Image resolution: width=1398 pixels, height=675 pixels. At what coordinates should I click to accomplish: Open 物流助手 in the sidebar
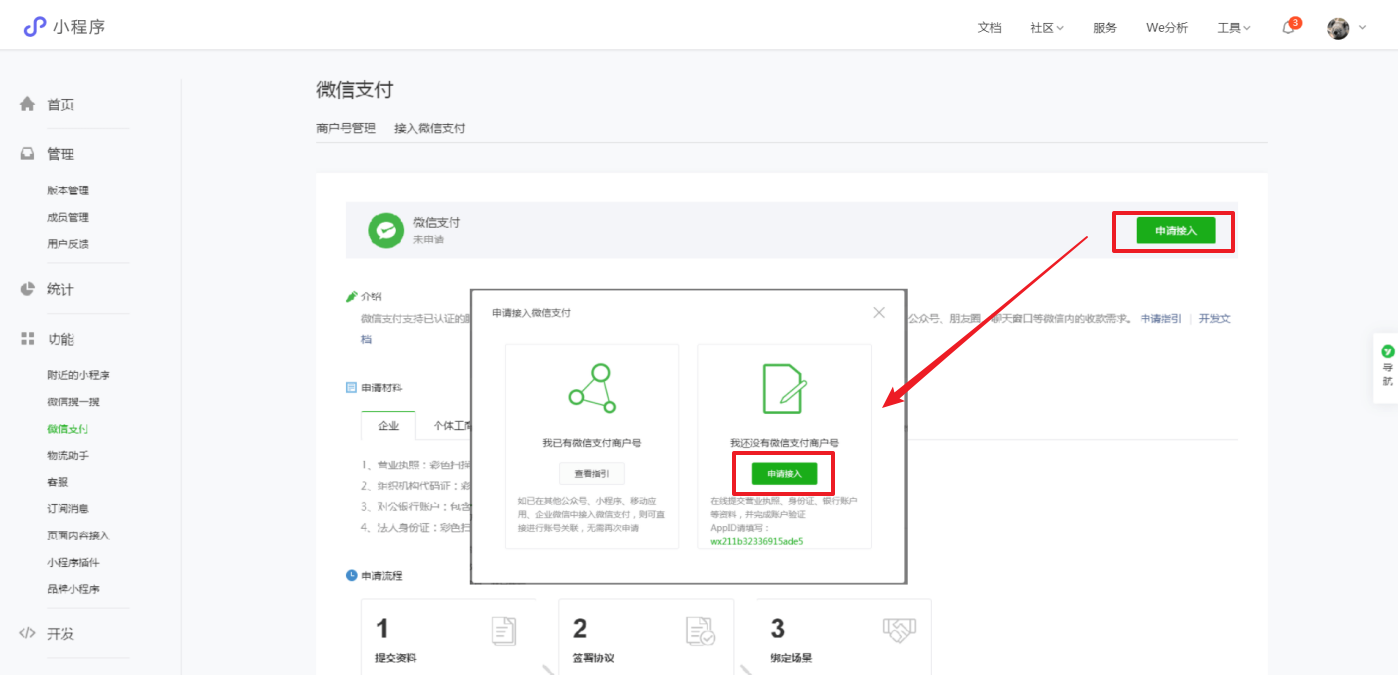pyautogui.click(x=68, y=455)
